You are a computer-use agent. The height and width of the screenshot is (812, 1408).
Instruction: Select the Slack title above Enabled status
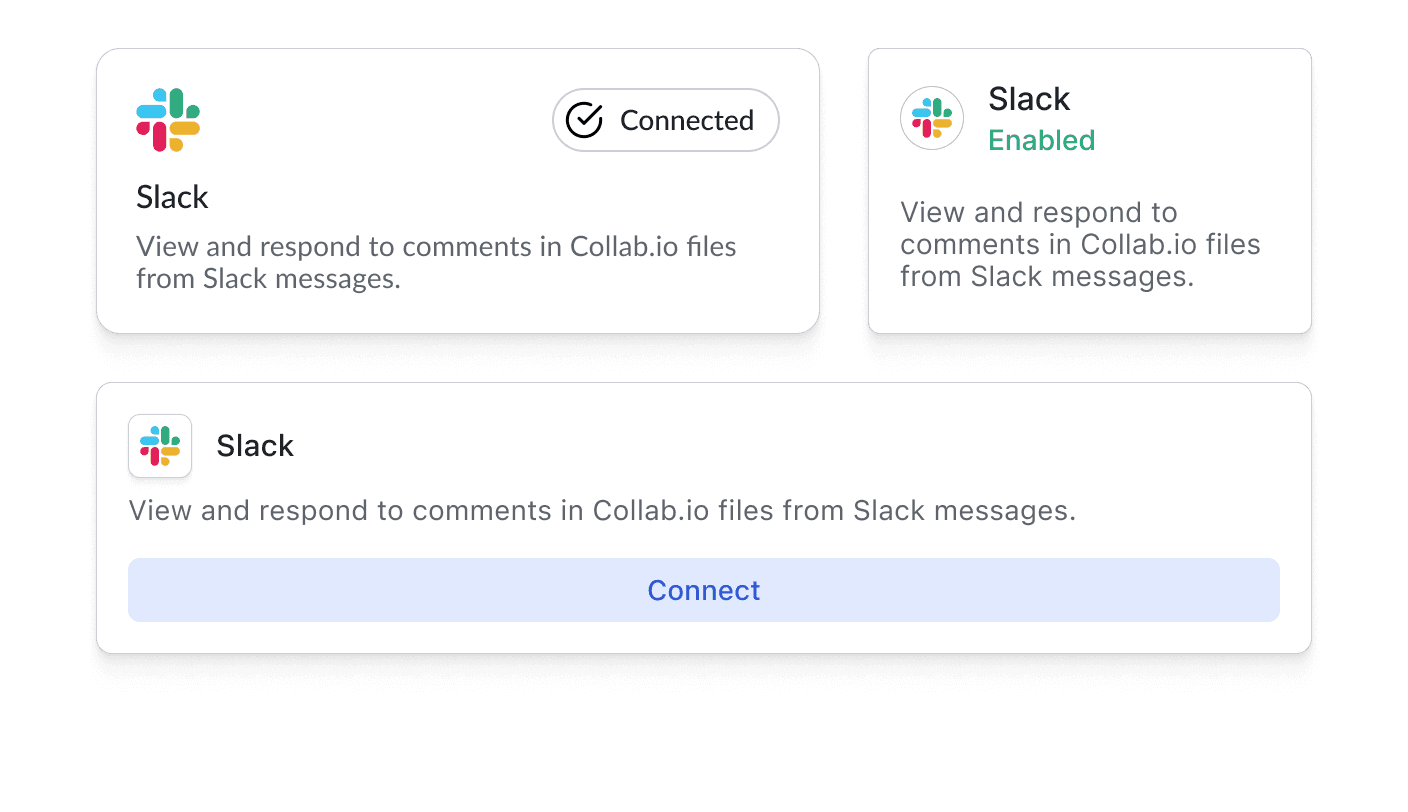(x=1029, y=99)
